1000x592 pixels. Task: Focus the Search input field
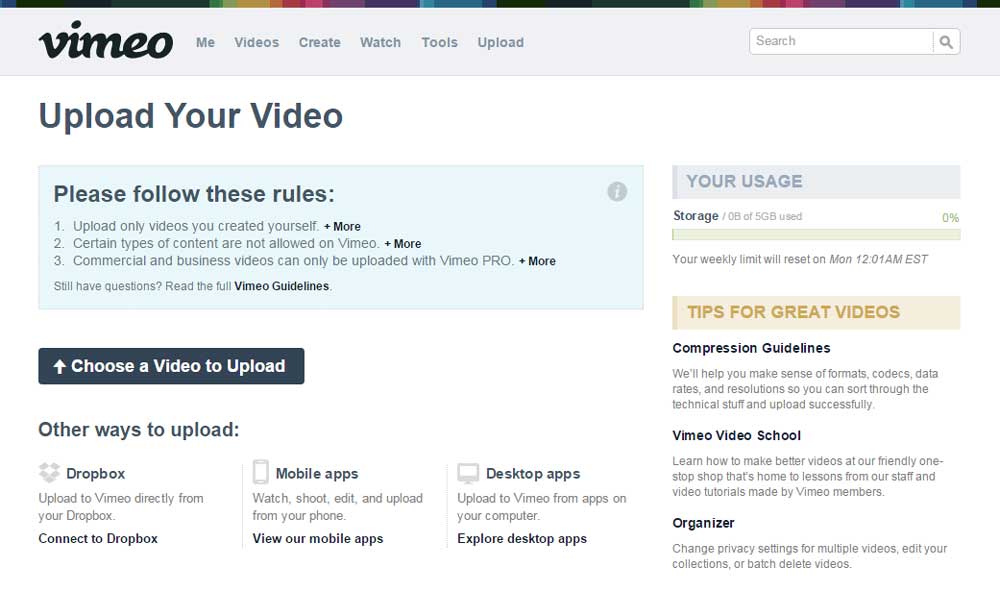[x=840, y=41]
